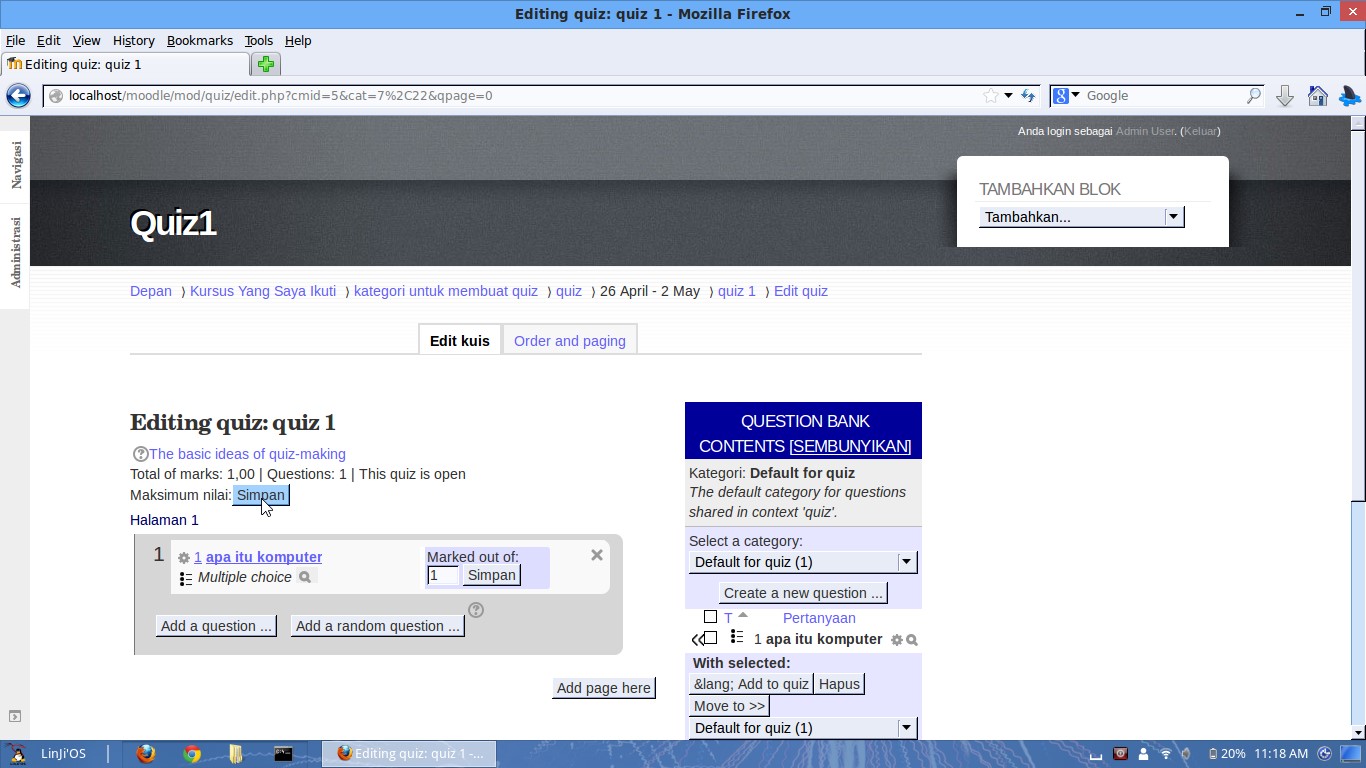Open 'The basic ideas of quiz-making' link
The height and width of the screenshot is (768, 1366).
tap(247, 454)
